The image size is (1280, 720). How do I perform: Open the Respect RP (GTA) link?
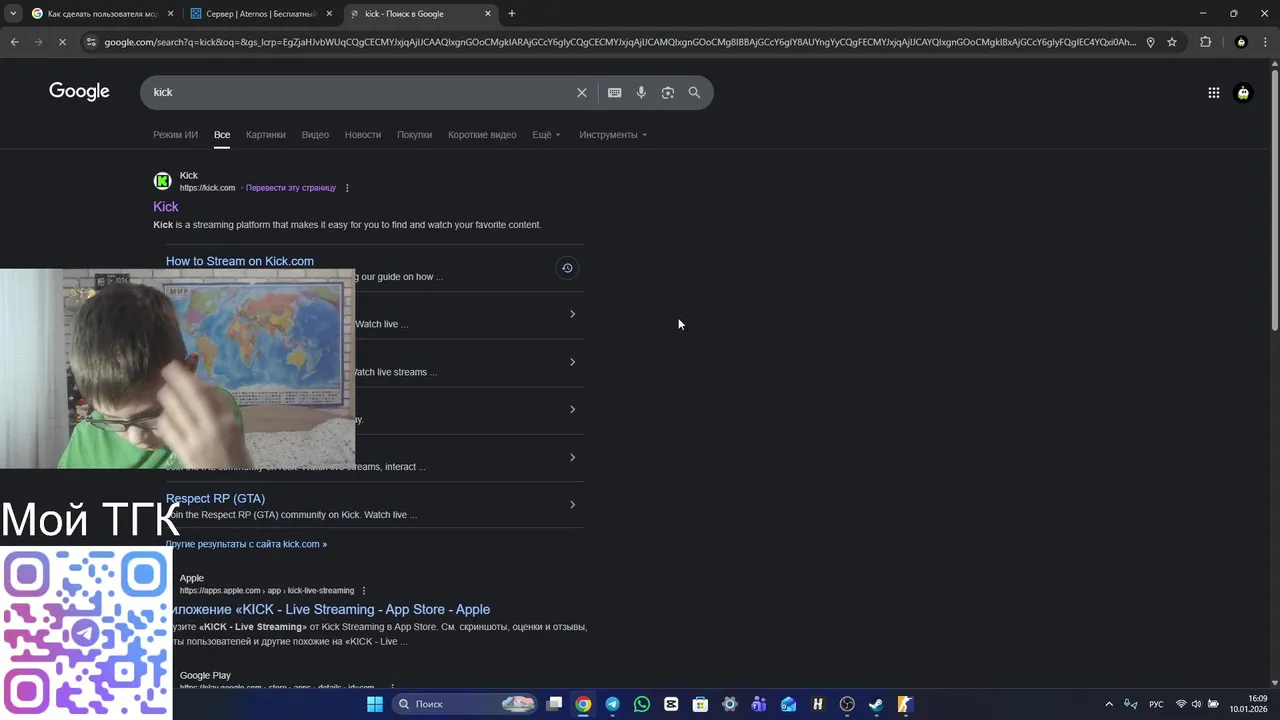[215, 498]
